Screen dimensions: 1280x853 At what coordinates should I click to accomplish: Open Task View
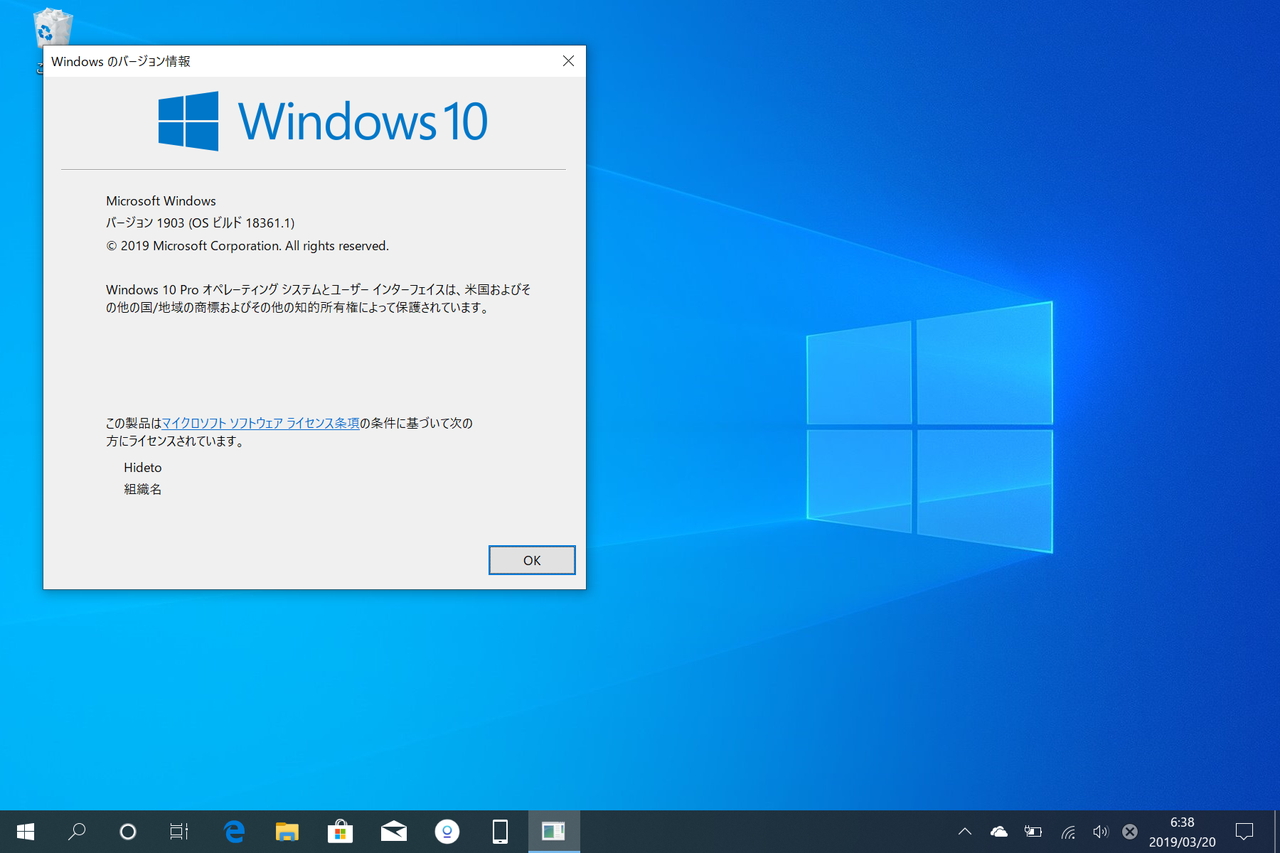coord(180,831)
